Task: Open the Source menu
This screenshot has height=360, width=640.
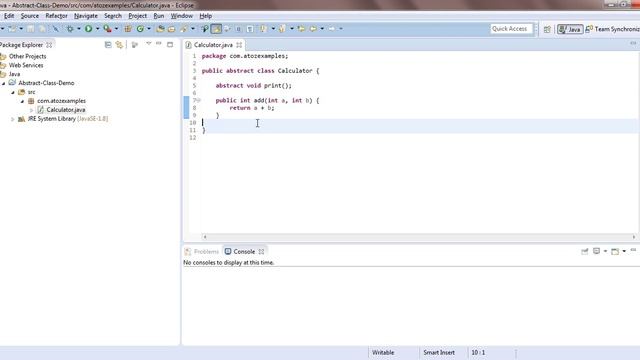Action: click(x=30, y=16)
